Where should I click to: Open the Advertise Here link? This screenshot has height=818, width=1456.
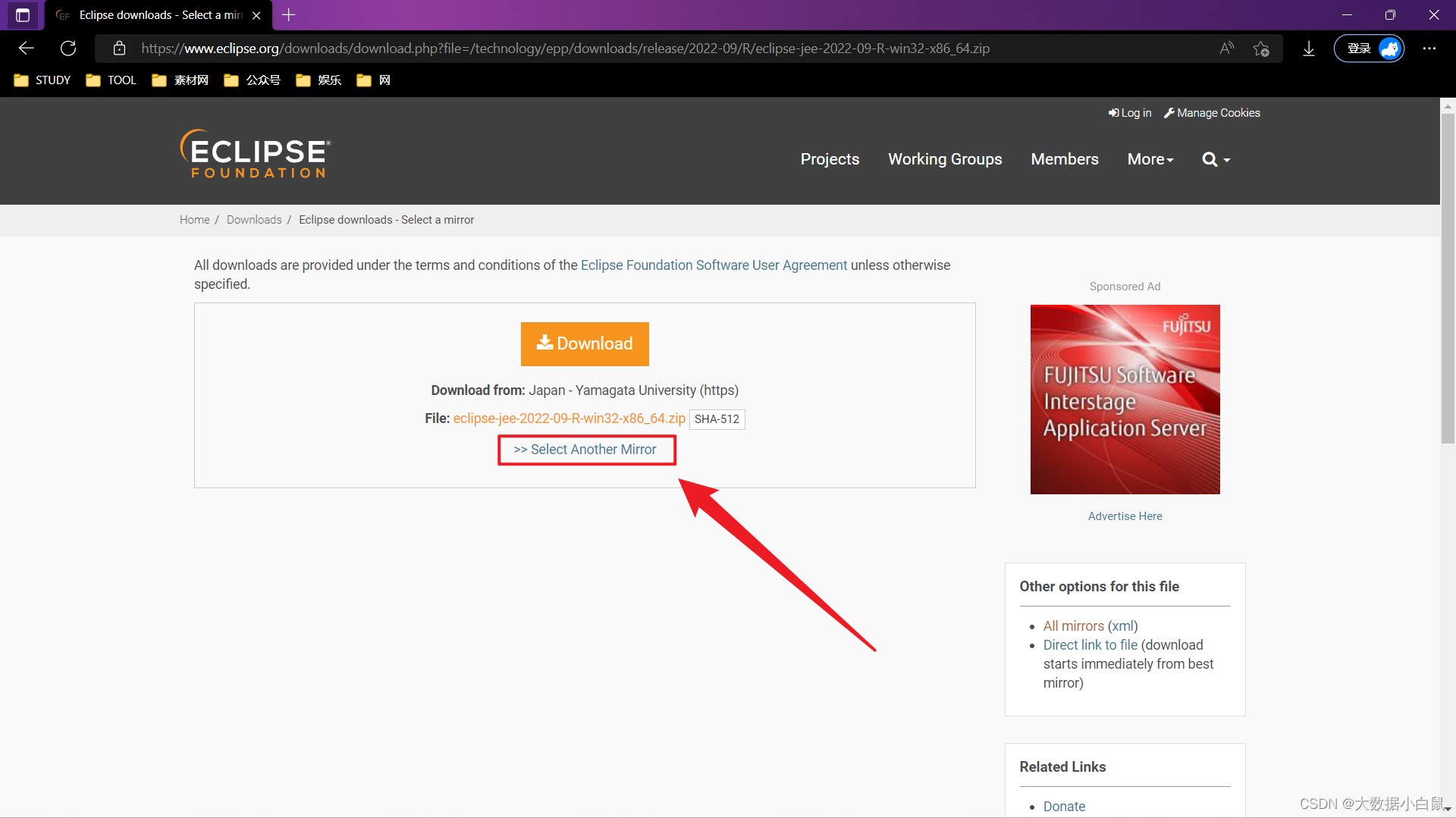tap(1125, 516)
